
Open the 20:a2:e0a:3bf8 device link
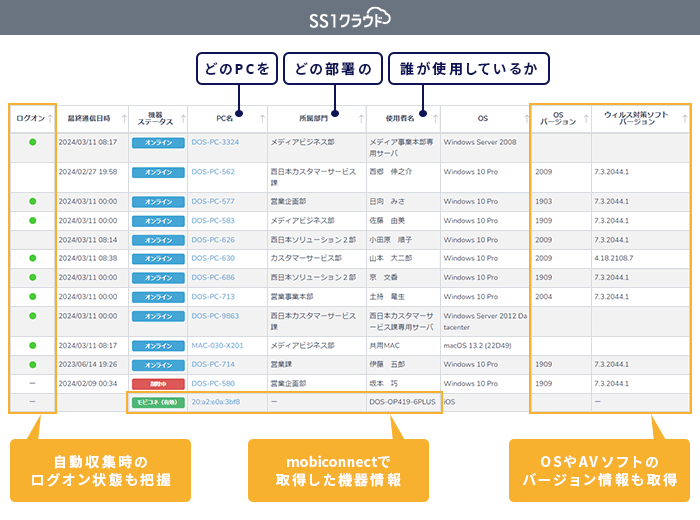[x=216, y=402]
